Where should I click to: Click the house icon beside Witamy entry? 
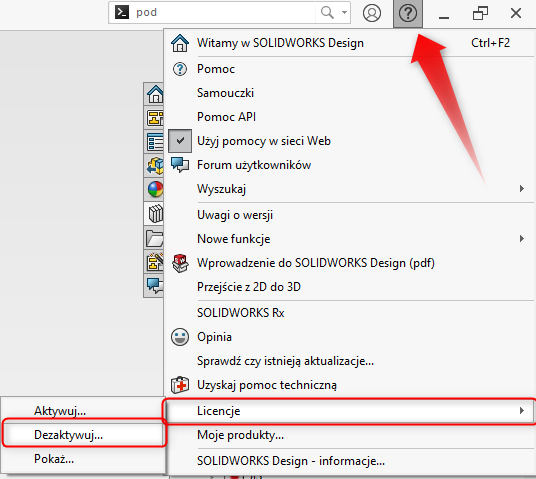180,43
